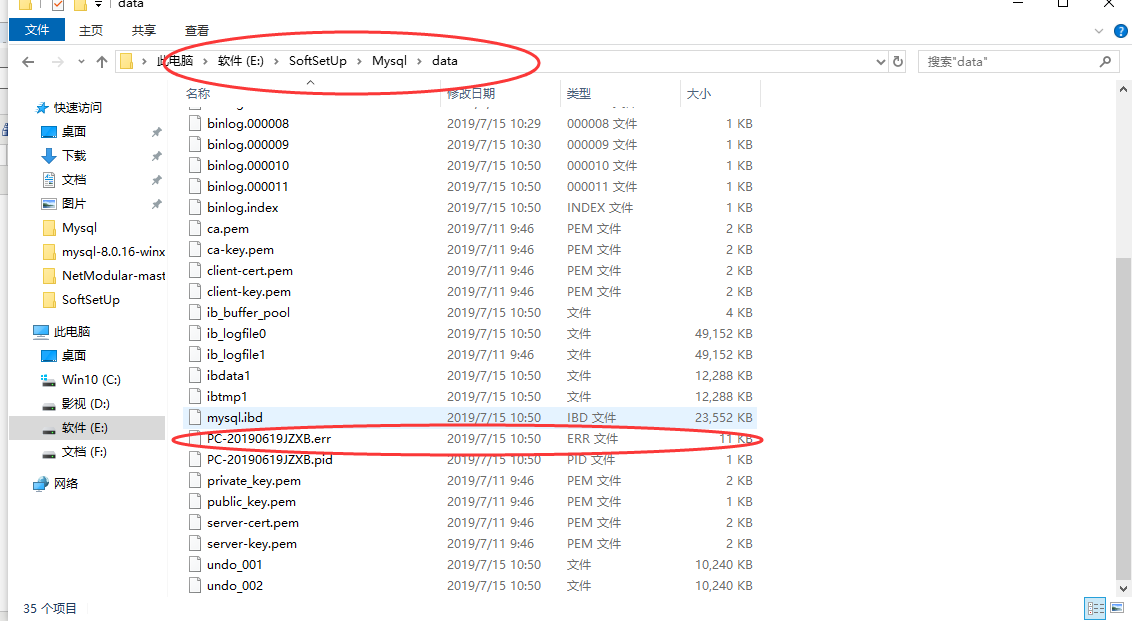This screenshot has width=1132, height=621.
Task: Select file undo_002
Action: 235,586
